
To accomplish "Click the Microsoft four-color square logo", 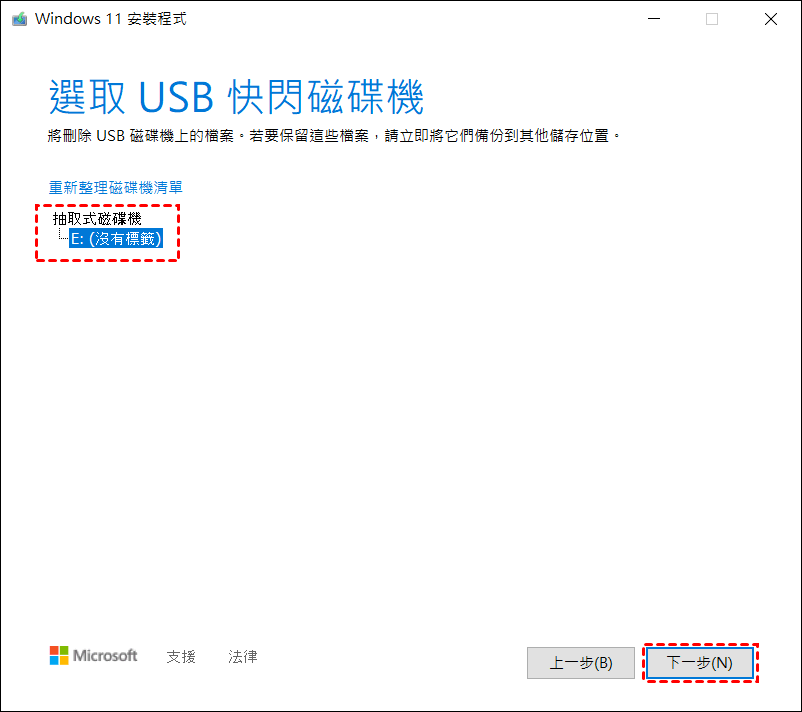I will 59,655.
